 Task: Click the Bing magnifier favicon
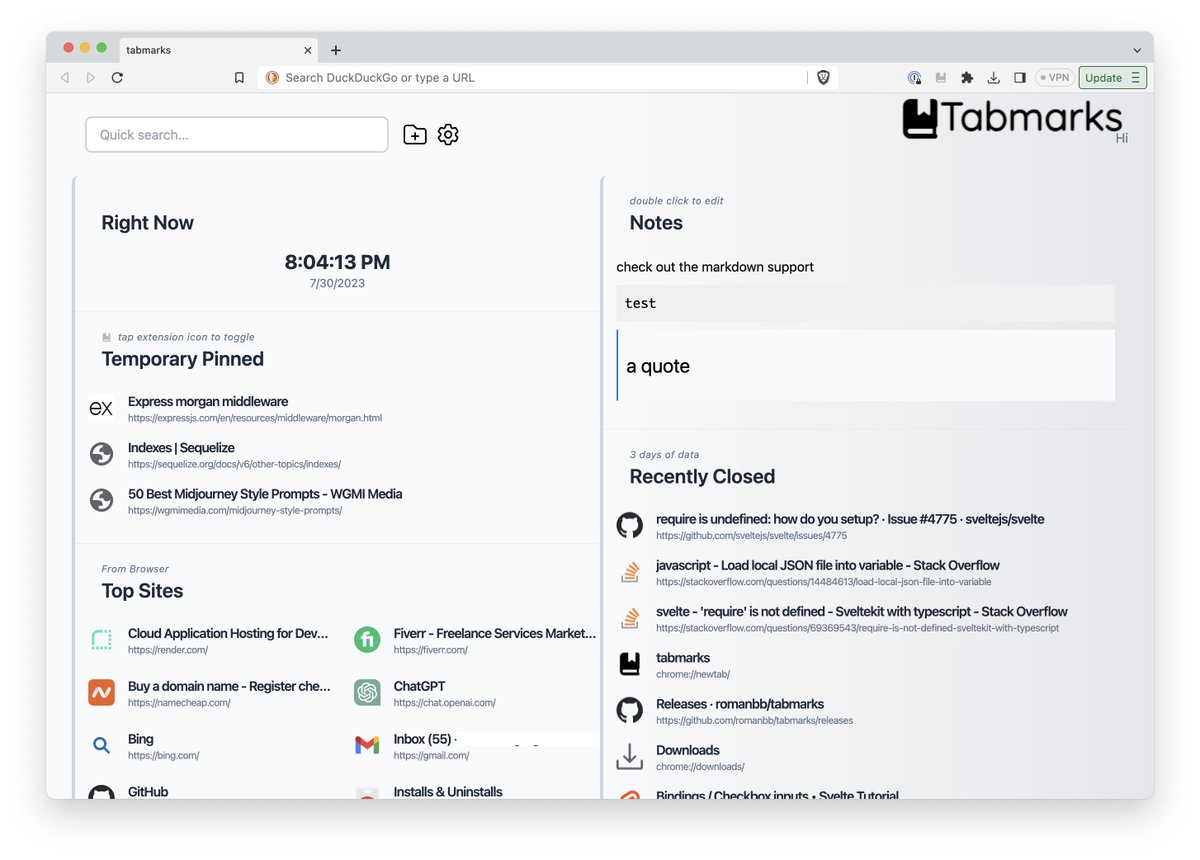101,745
